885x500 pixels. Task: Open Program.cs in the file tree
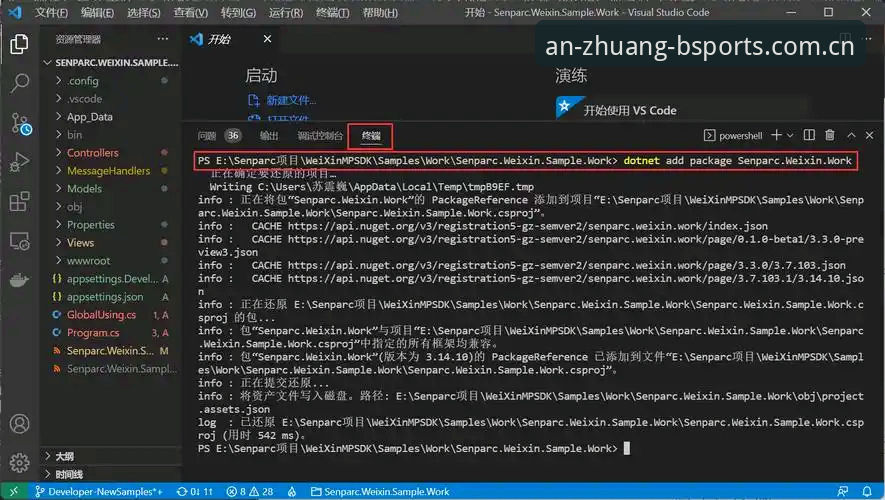pyautogui.click(x=93, y=332)
